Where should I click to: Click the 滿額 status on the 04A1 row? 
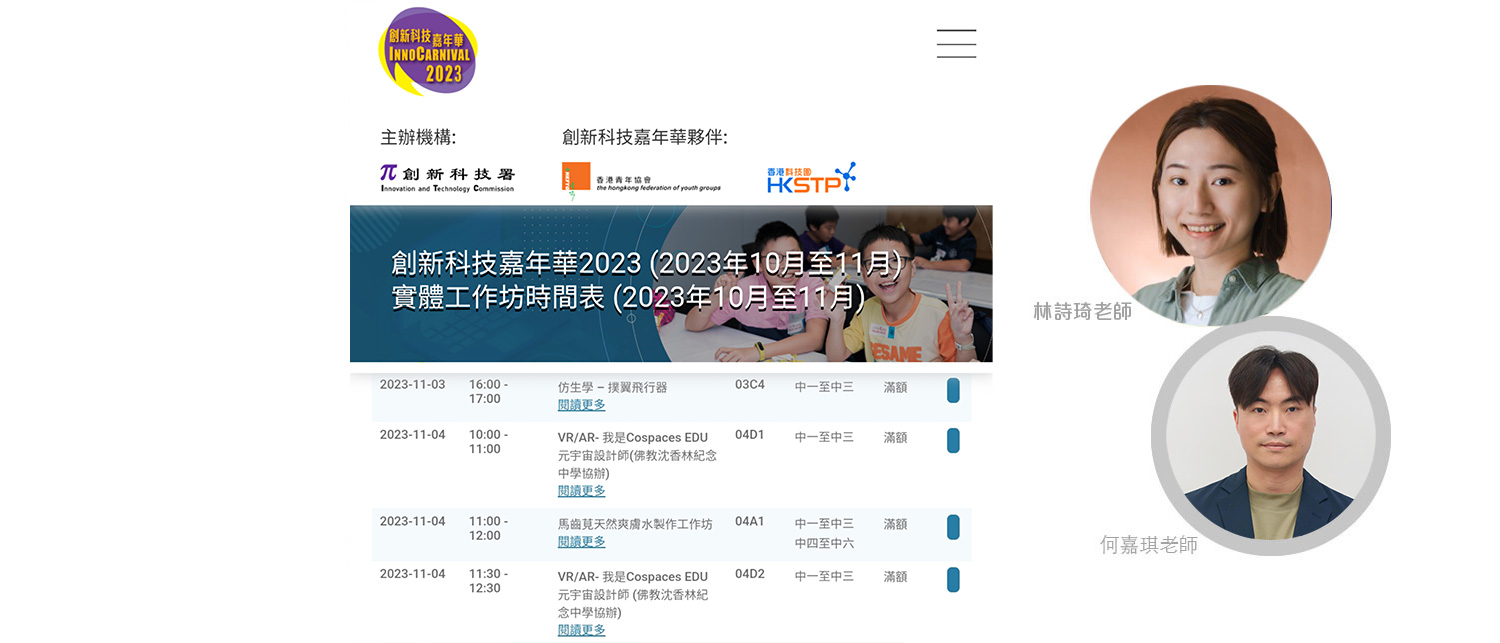click(x=894, y=523)
